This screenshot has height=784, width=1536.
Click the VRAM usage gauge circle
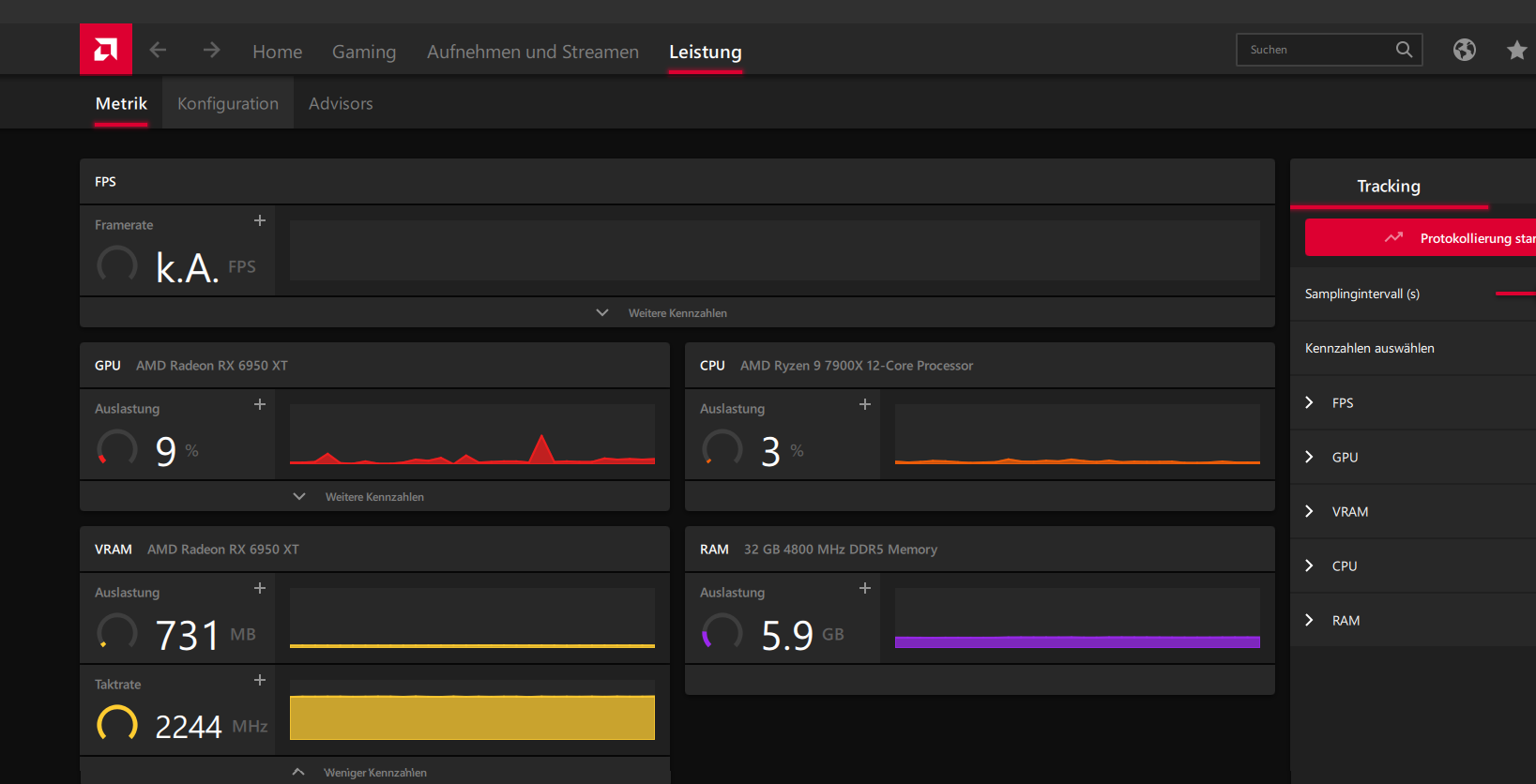(x=117, y=633)
